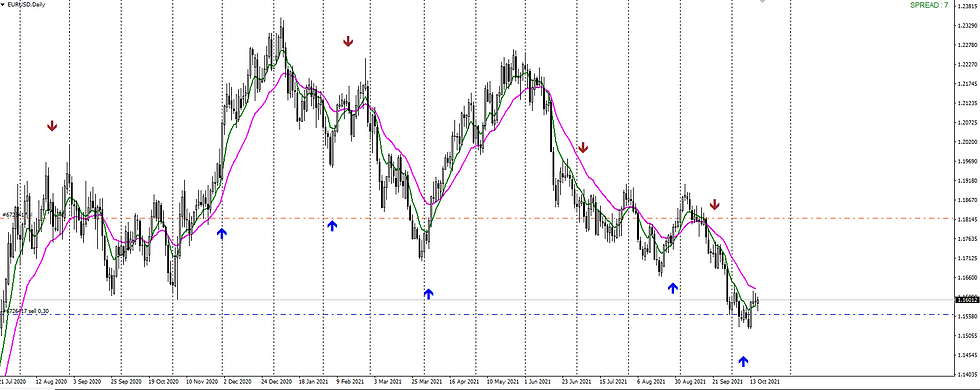
Task: Click the green SPREAD : 7 label
Action: click(x=929, y=5)
